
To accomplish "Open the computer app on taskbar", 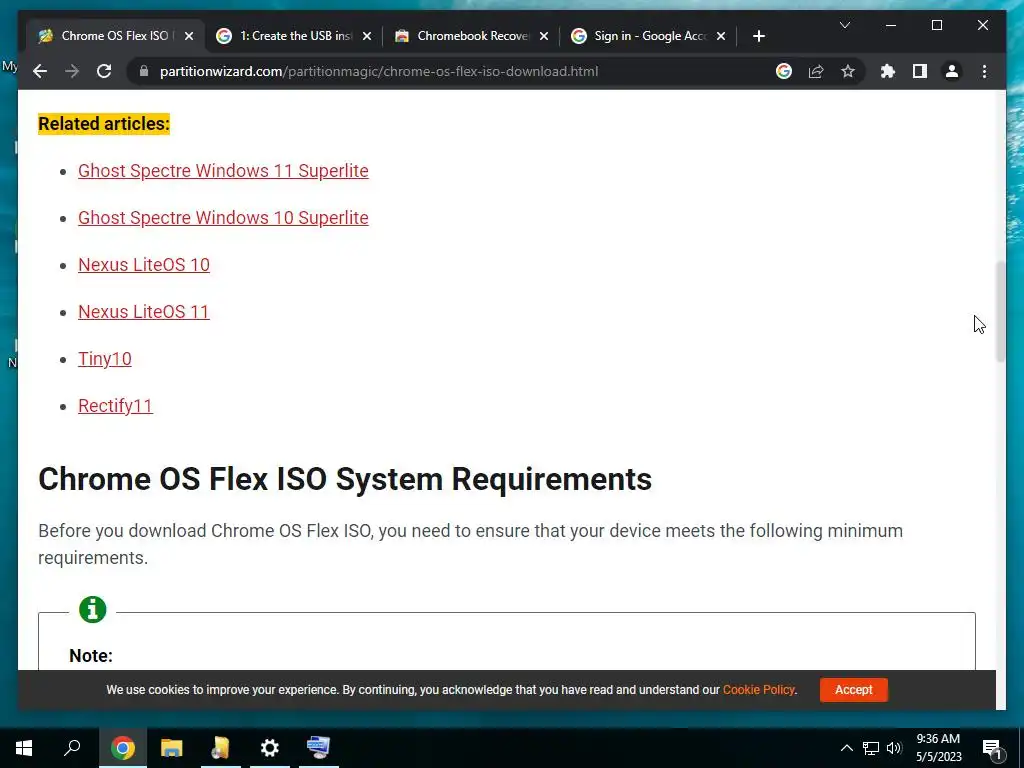I will (319, 748).
